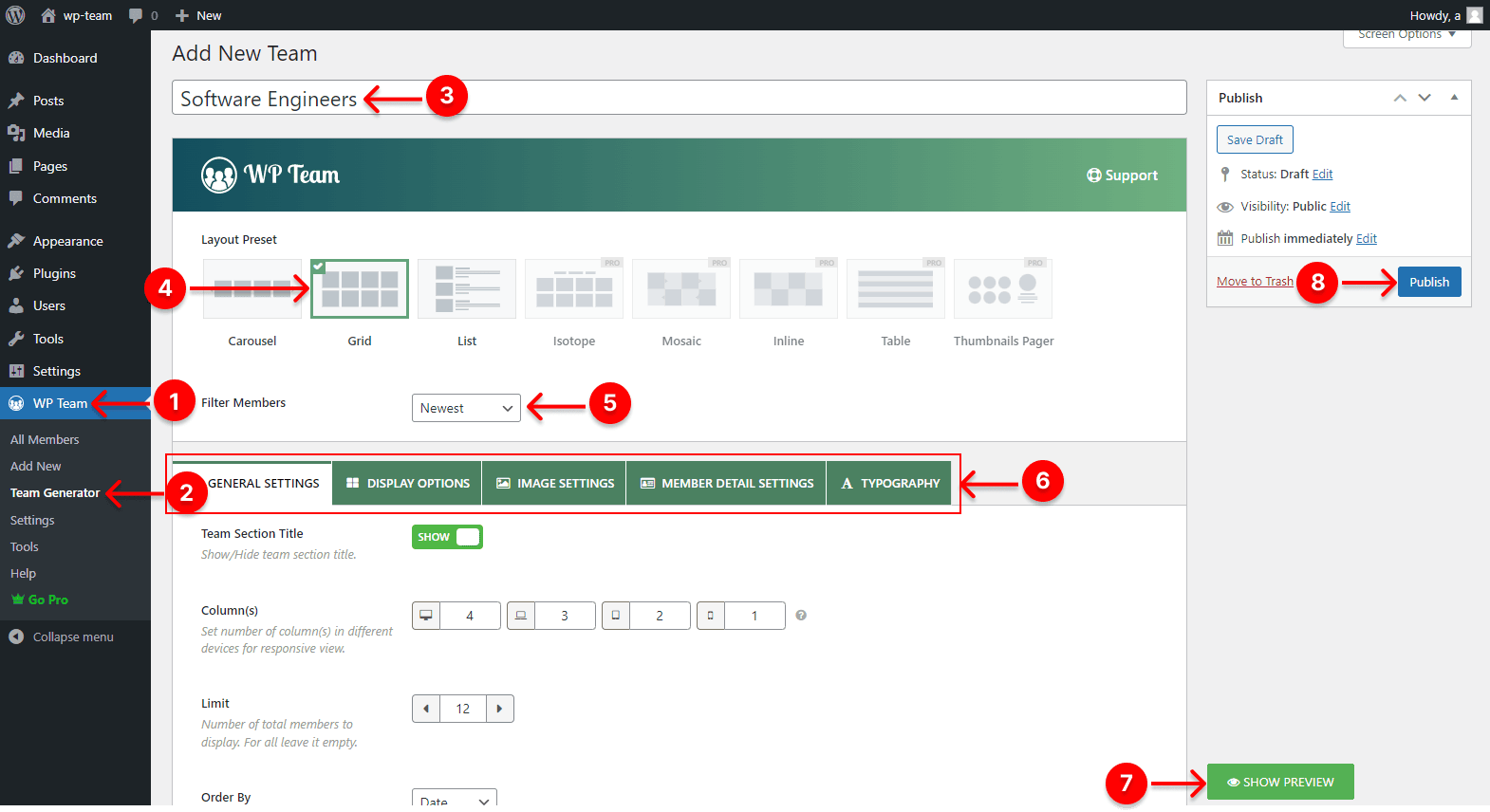Viewport: 1490px width, 812px height.
Task: Open Team Generator submenu item
Action: pos(55,493)
